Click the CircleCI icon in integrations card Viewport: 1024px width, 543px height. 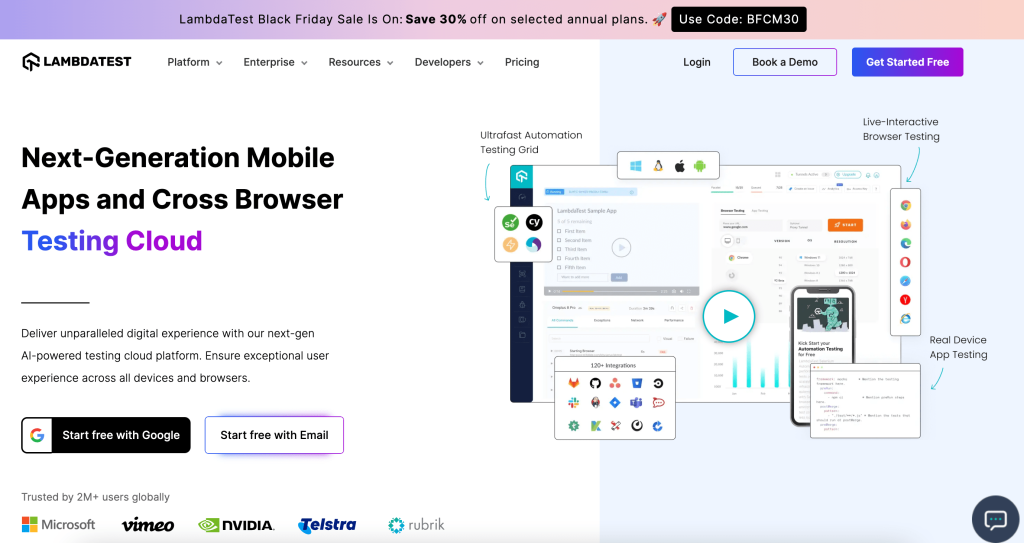(x=658, y=384)
